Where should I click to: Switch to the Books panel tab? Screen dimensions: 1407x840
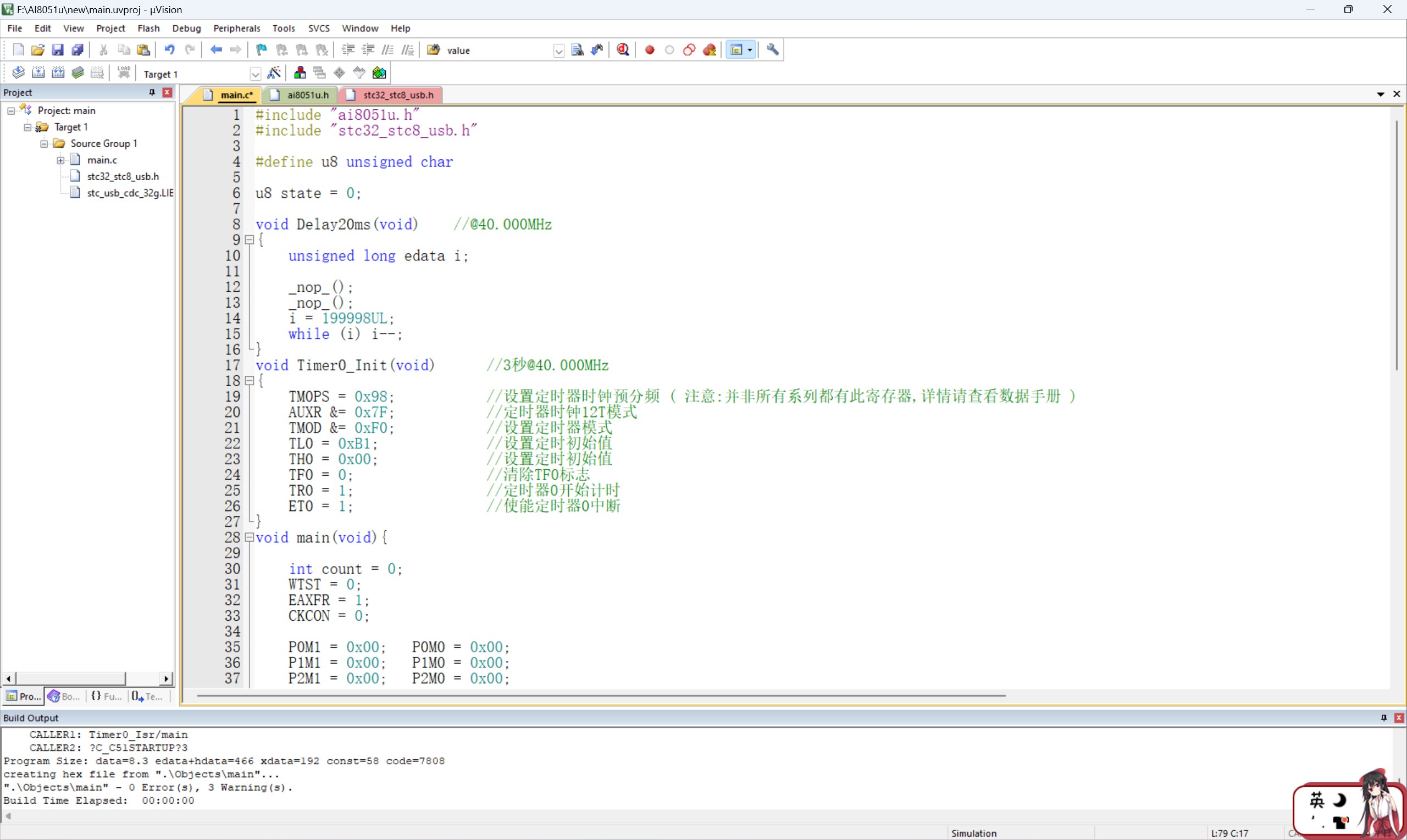pos(64,696)
